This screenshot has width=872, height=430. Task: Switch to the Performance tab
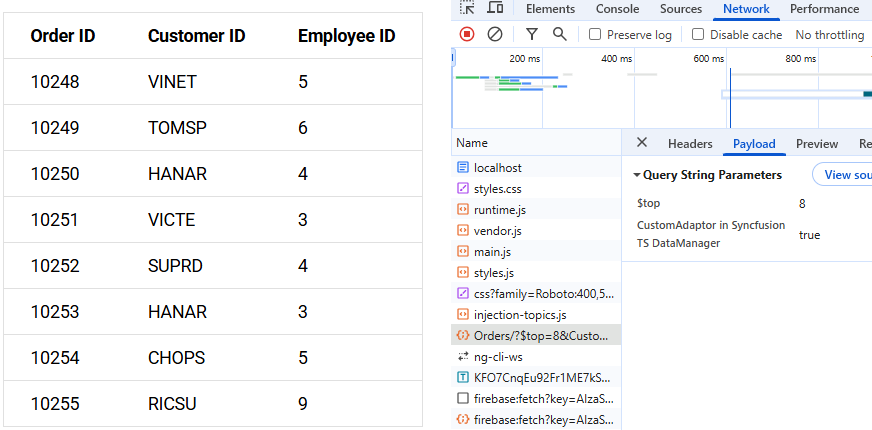pos(824,9)
